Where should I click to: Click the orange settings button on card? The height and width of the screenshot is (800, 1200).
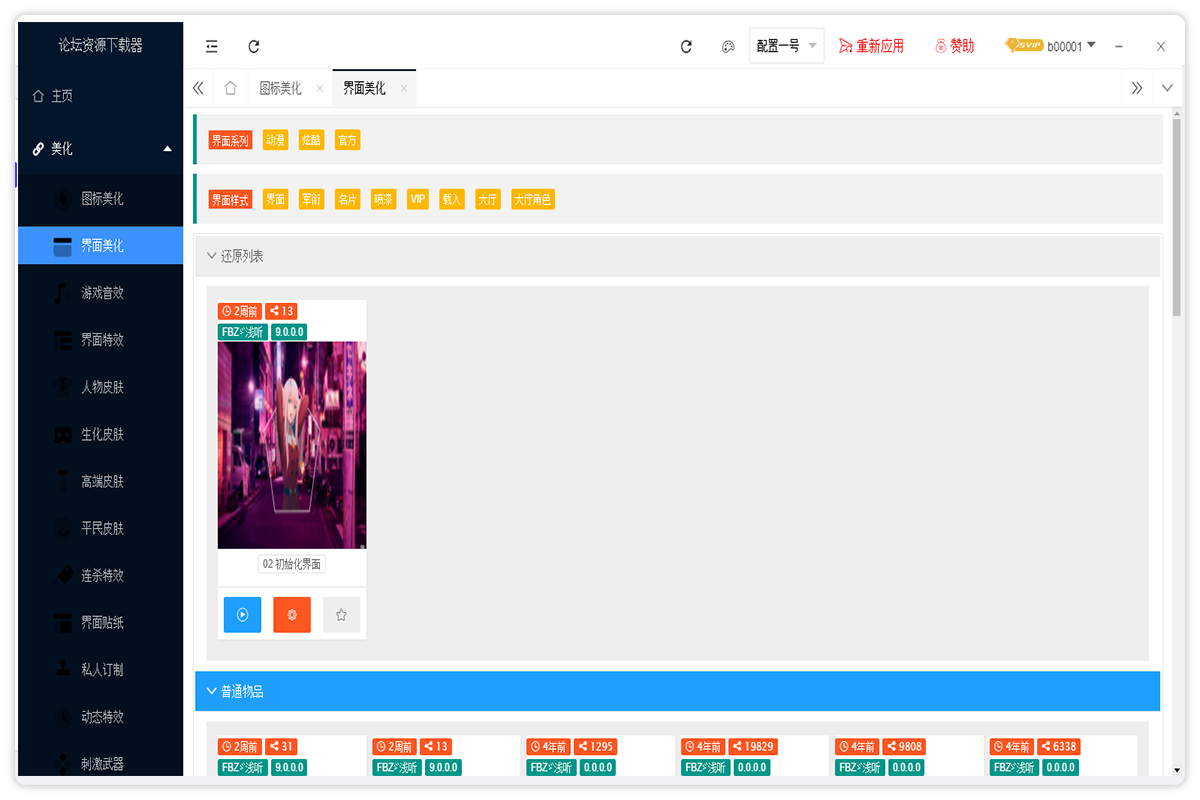[292, 615]
